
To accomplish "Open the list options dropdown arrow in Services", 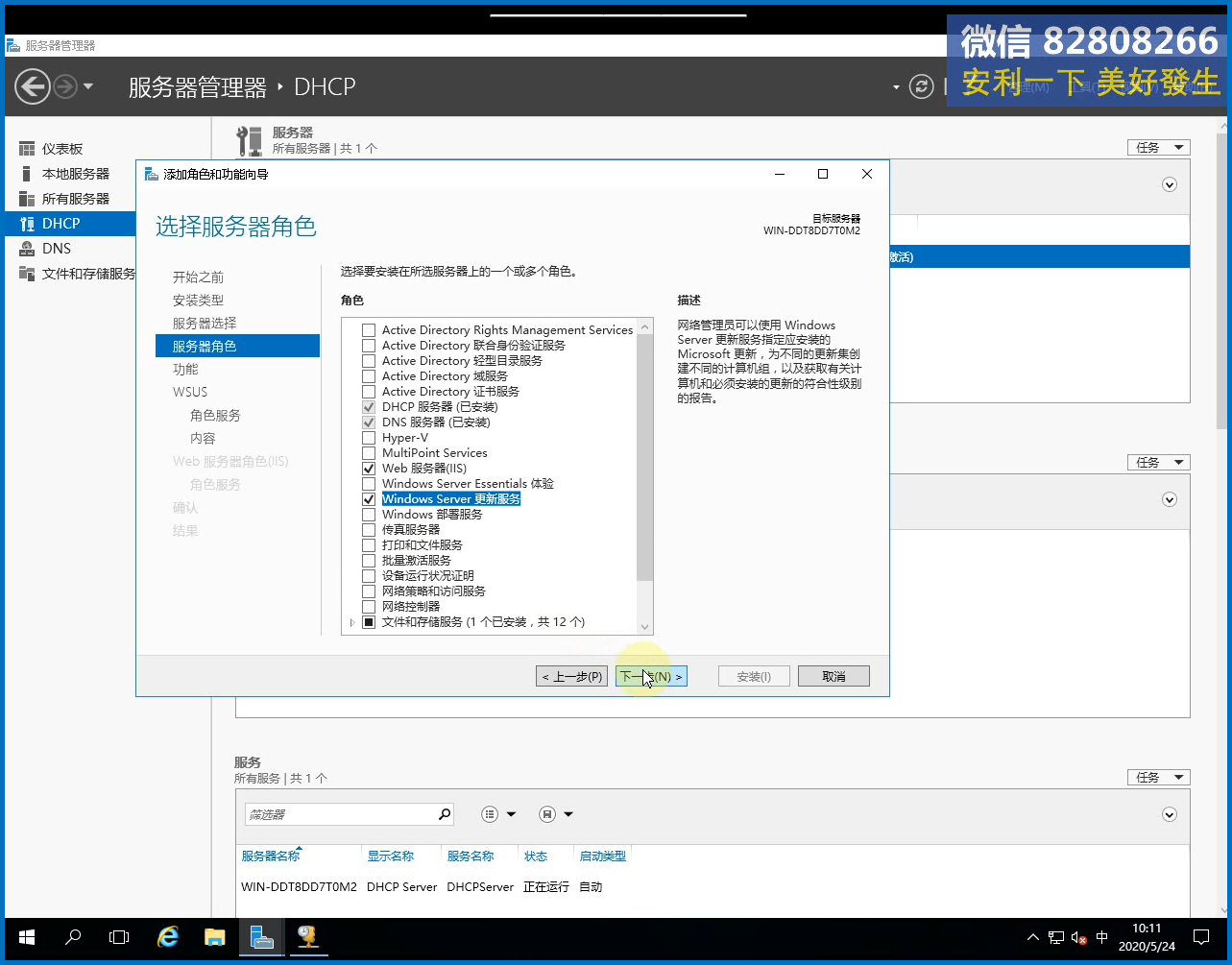I will (511, 814).
